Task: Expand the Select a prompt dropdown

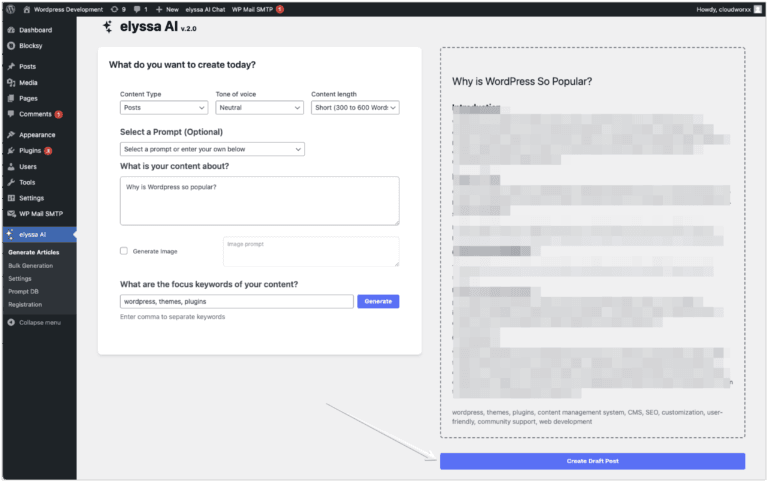Action: coord(212,149)
